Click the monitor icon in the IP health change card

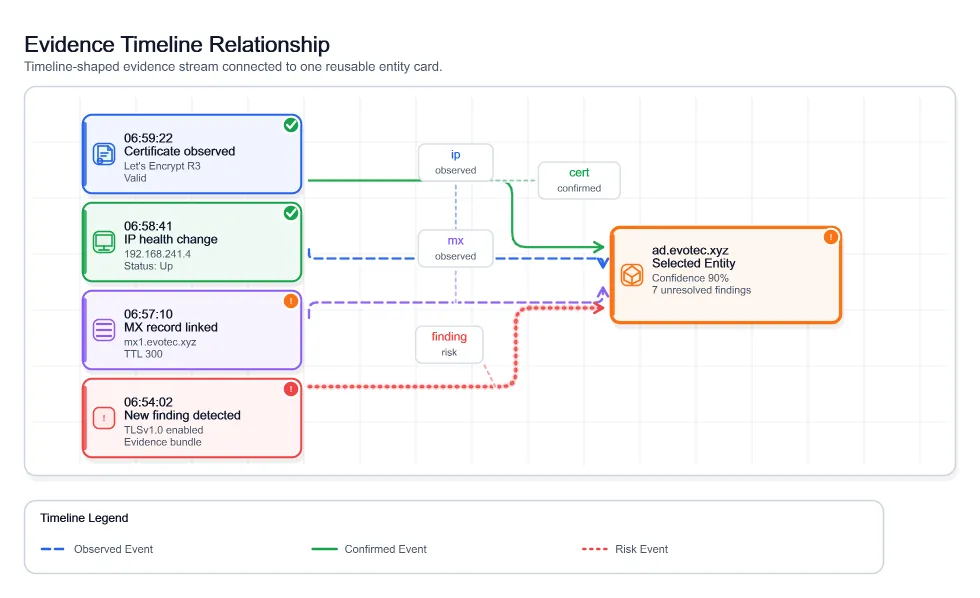coord(104,242)
